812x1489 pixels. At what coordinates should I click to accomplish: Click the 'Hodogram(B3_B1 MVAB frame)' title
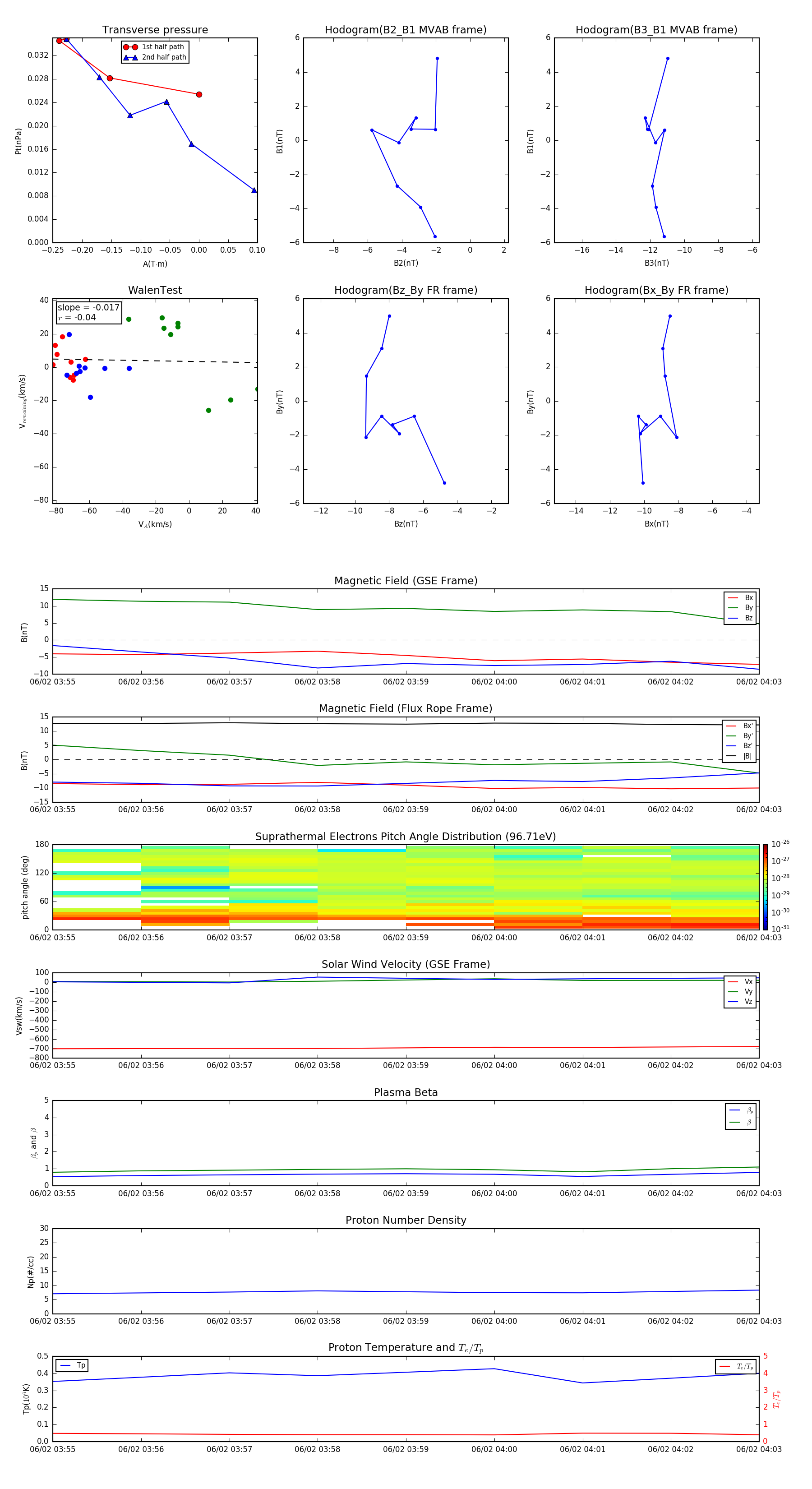pyautogui.click(x=656, y=30)
